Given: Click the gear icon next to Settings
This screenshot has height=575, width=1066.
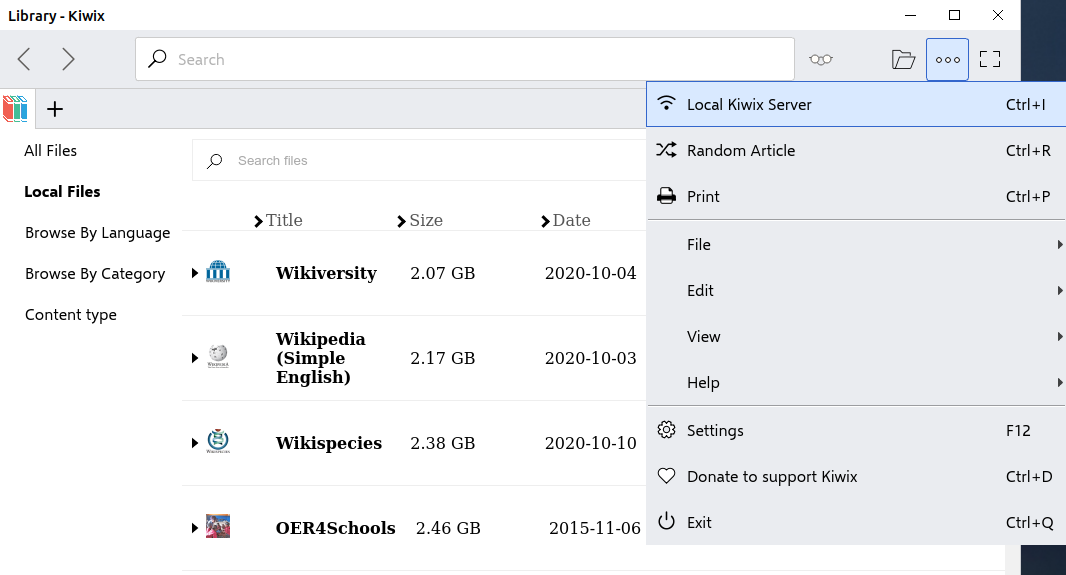Looking at the screenshot, I should (666, 430).
